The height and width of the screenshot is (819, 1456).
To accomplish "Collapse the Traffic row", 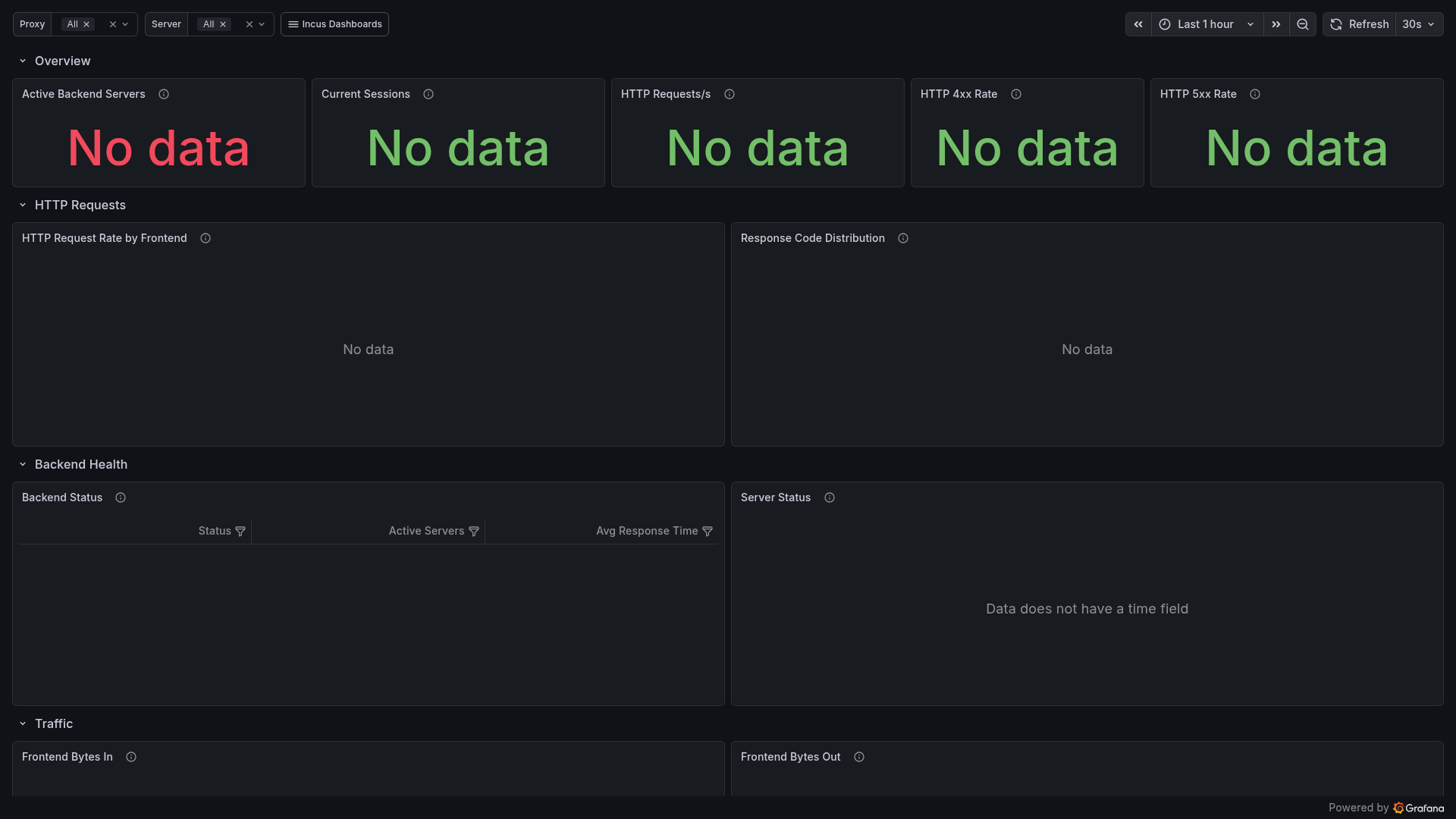I will point(23,723).
